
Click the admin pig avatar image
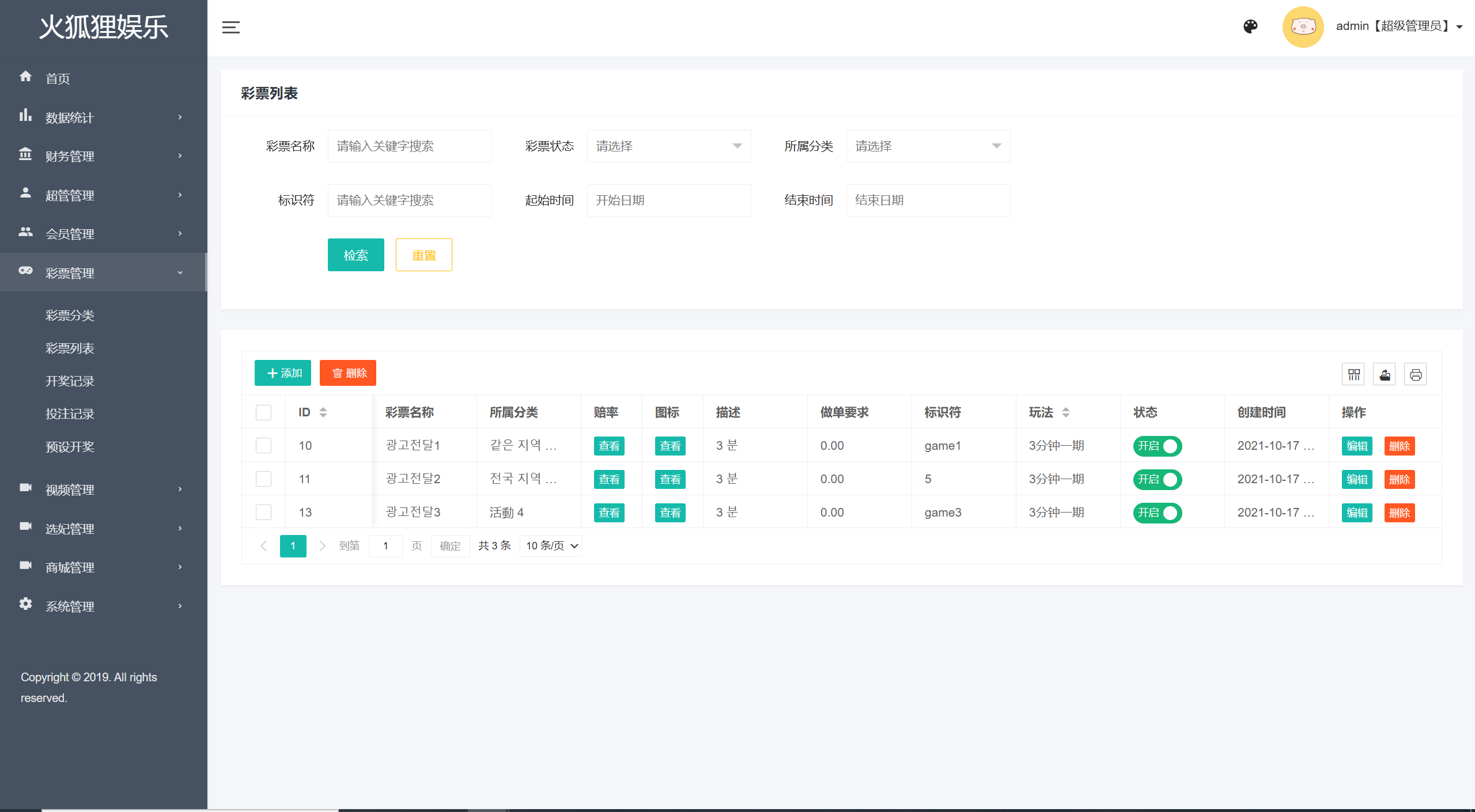click(x=1303, y=26)
